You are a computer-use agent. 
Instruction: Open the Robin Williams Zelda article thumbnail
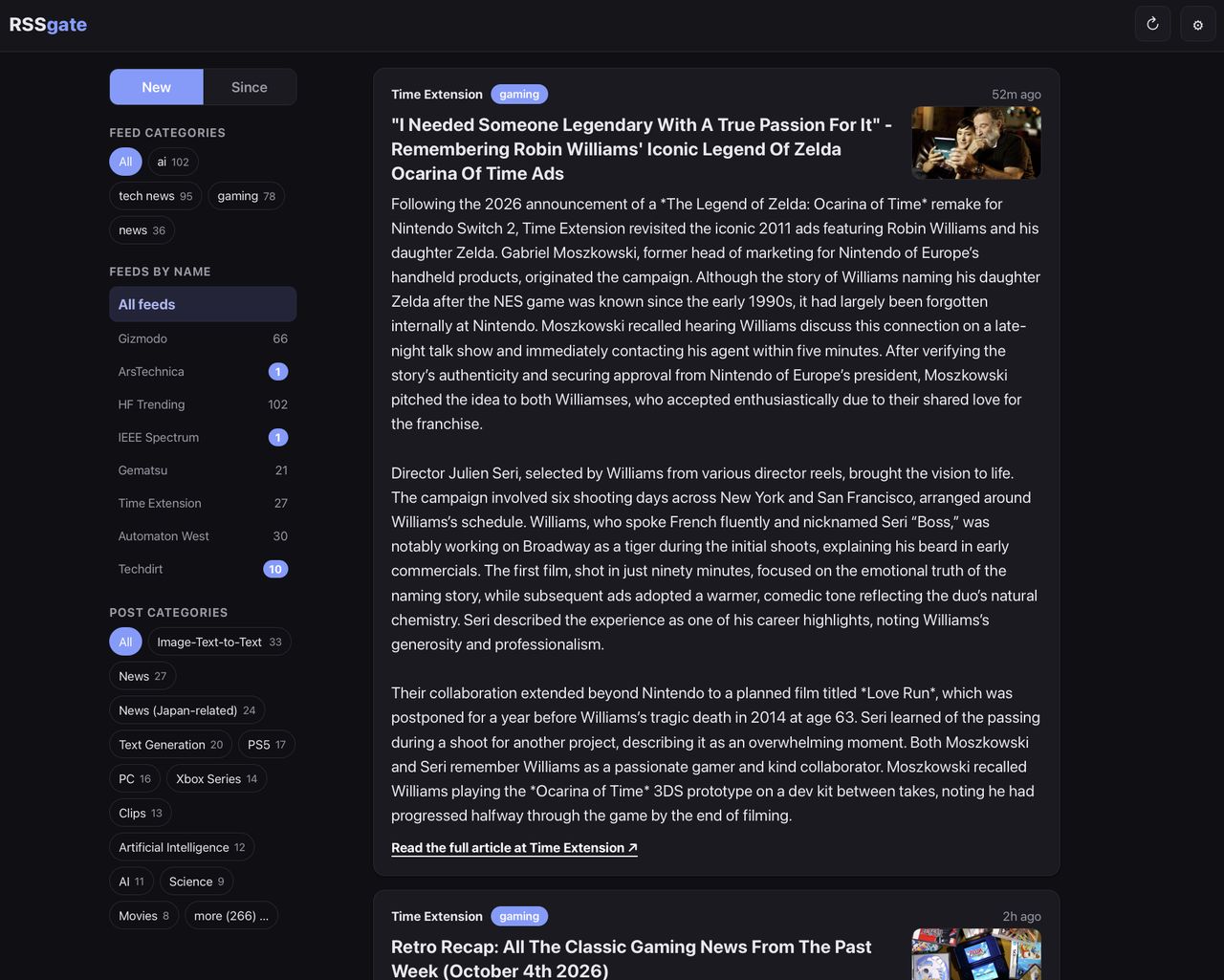pyautogui.click(x=976, y=142)
